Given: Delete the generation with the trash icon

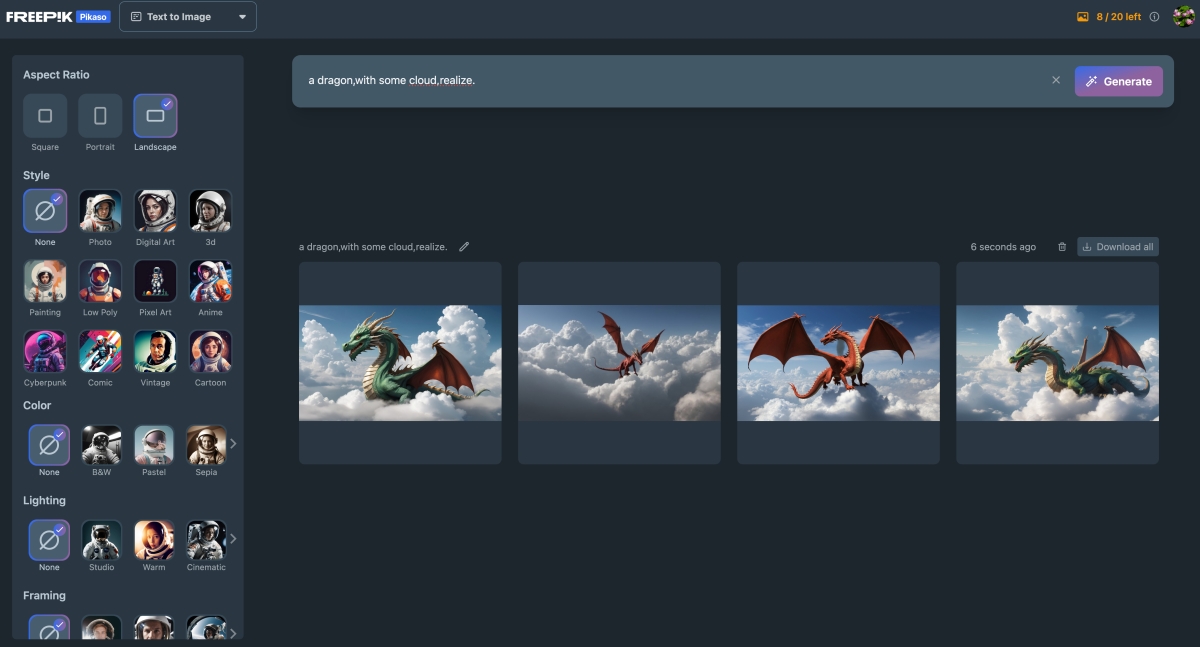Looking at the screenshot, I should [1062, 247].
